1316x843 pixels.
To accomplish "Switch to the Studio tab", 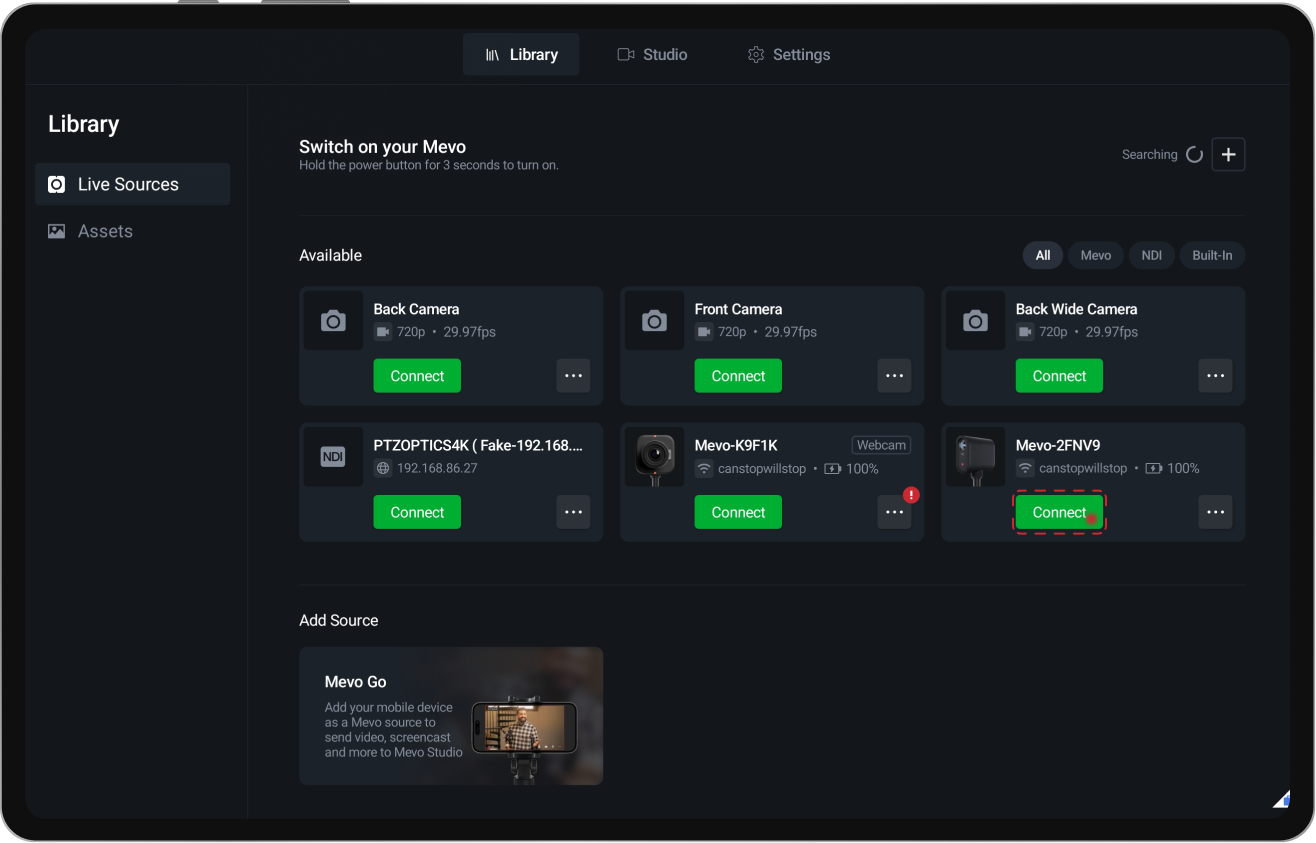I will tap(652, 54).
